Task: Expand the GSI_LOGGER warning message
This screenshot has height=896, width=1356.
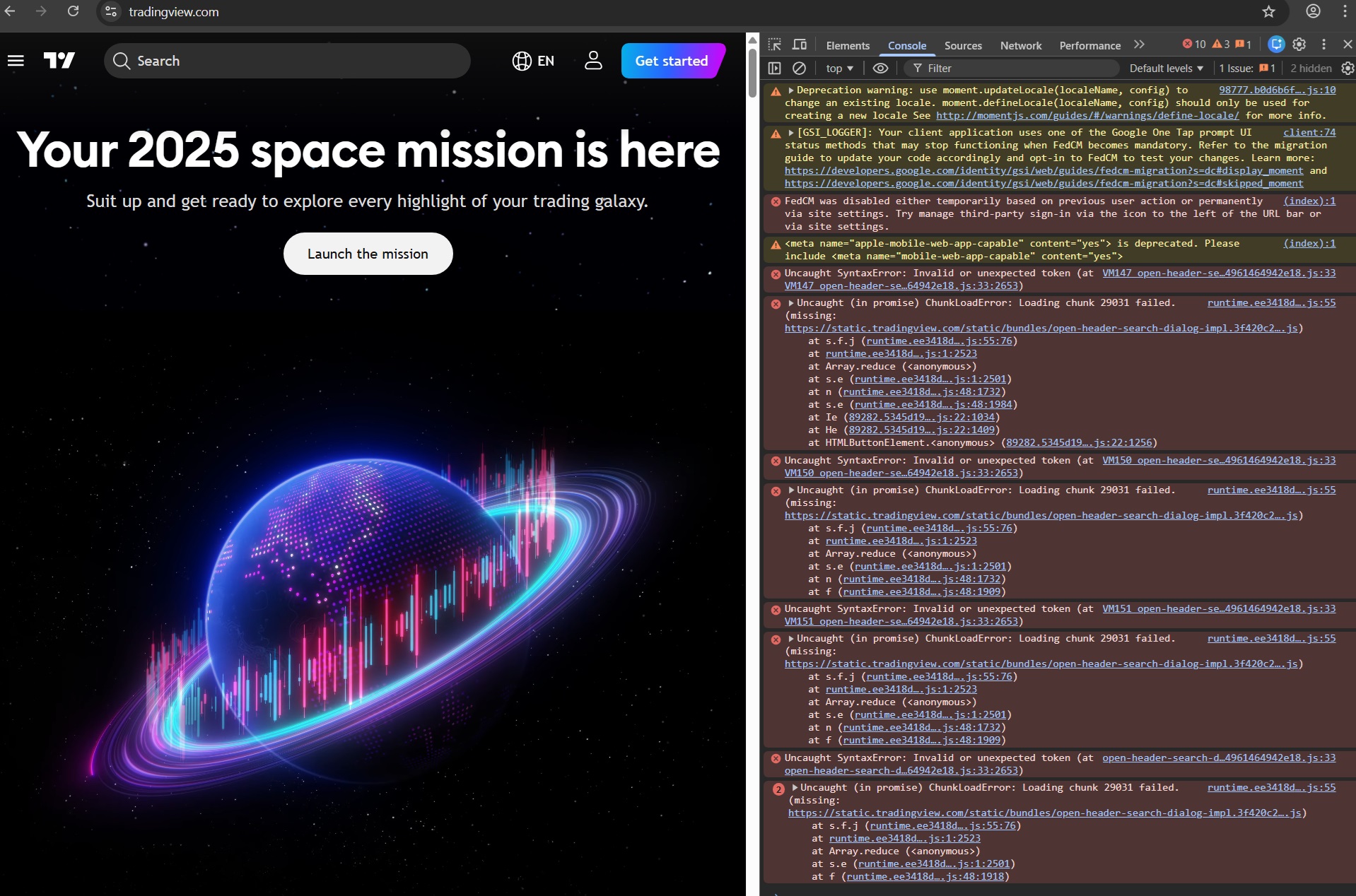Action: tap(791, 133)
